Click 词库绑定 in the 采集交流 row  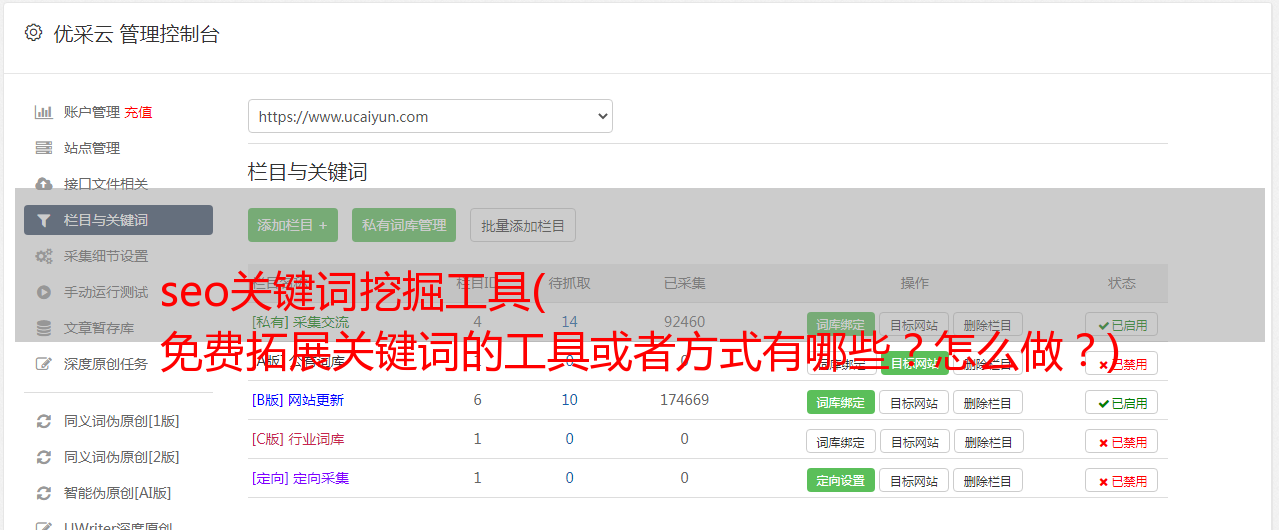(x=841, y=325)
